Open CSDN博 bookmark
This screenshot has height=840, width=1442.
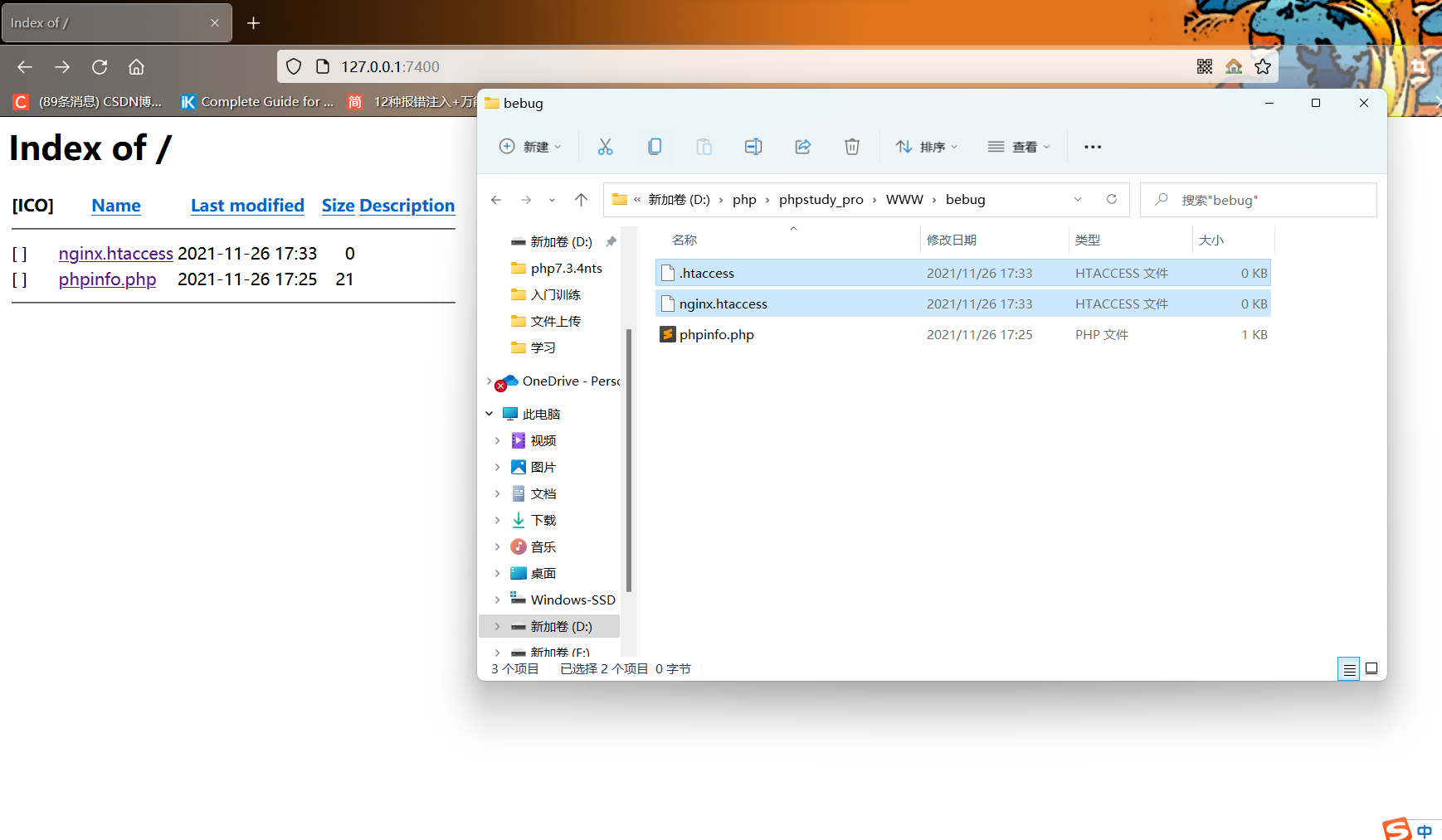tap(88, 101)
